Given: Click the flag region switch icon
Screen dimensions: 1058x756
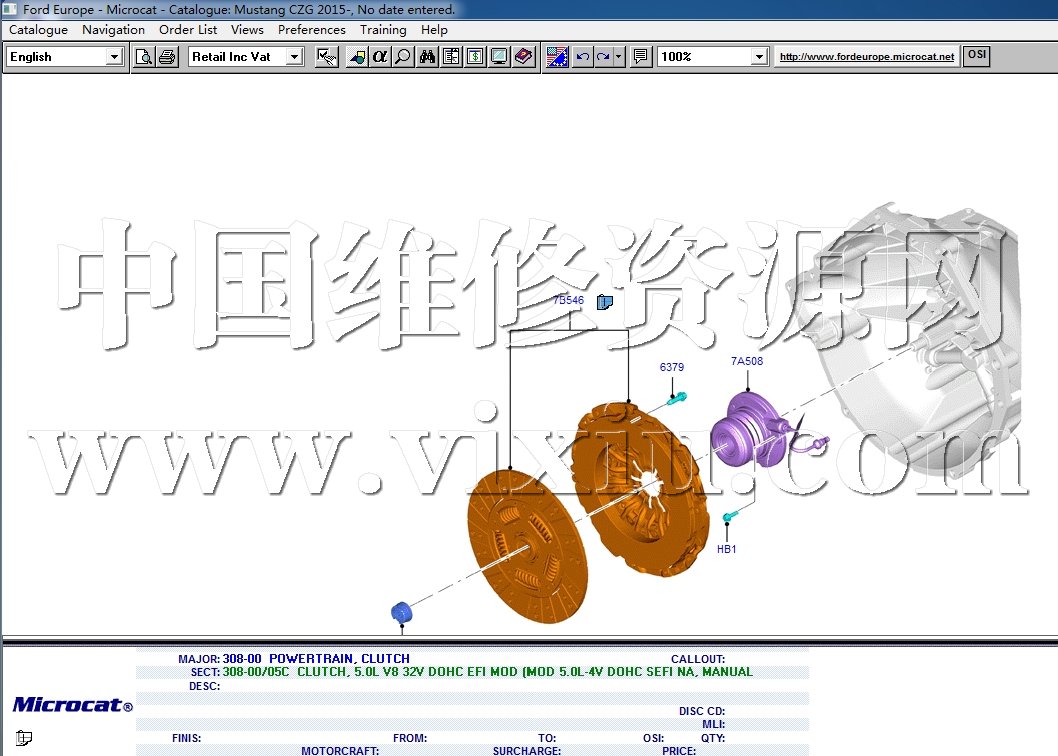Looking at the screenshot, I should 557,57.
